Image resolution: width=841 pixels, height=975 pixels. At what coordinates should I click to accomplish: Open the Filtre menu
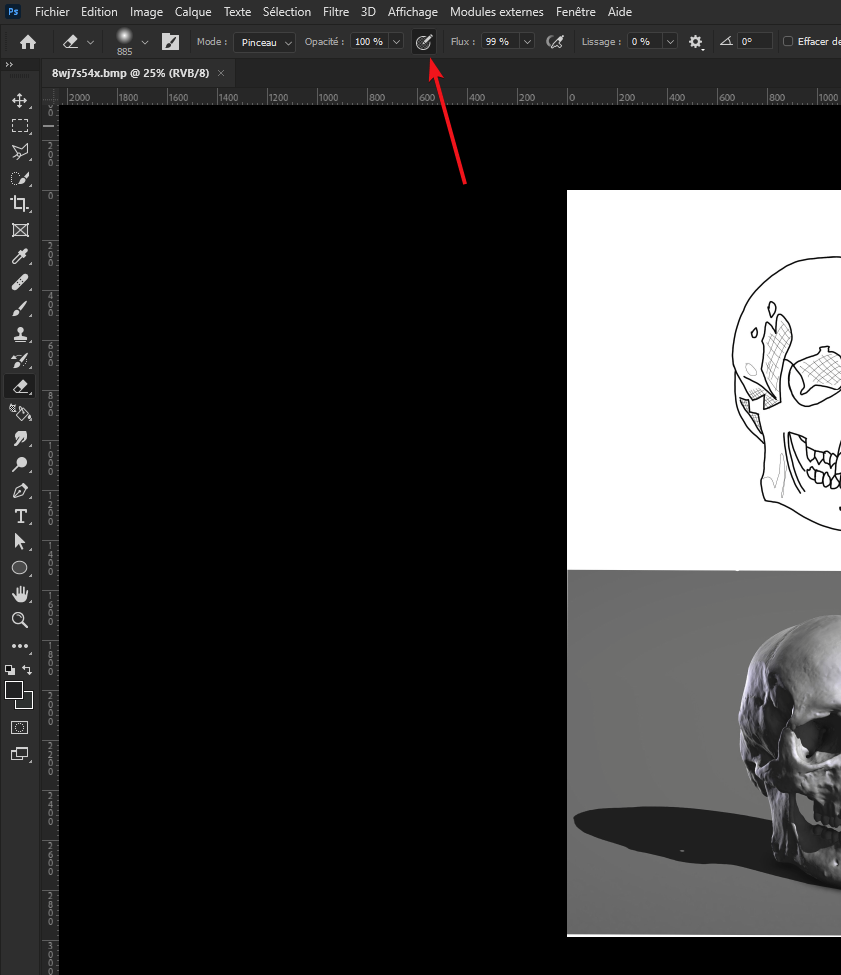point(336,12)
